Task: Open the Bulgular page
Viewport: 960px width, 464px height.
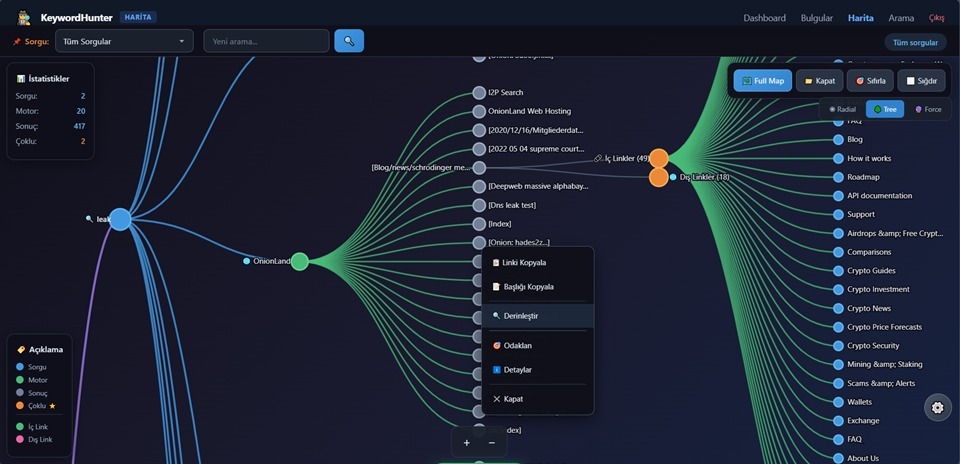Action: [x=817, y=18]
